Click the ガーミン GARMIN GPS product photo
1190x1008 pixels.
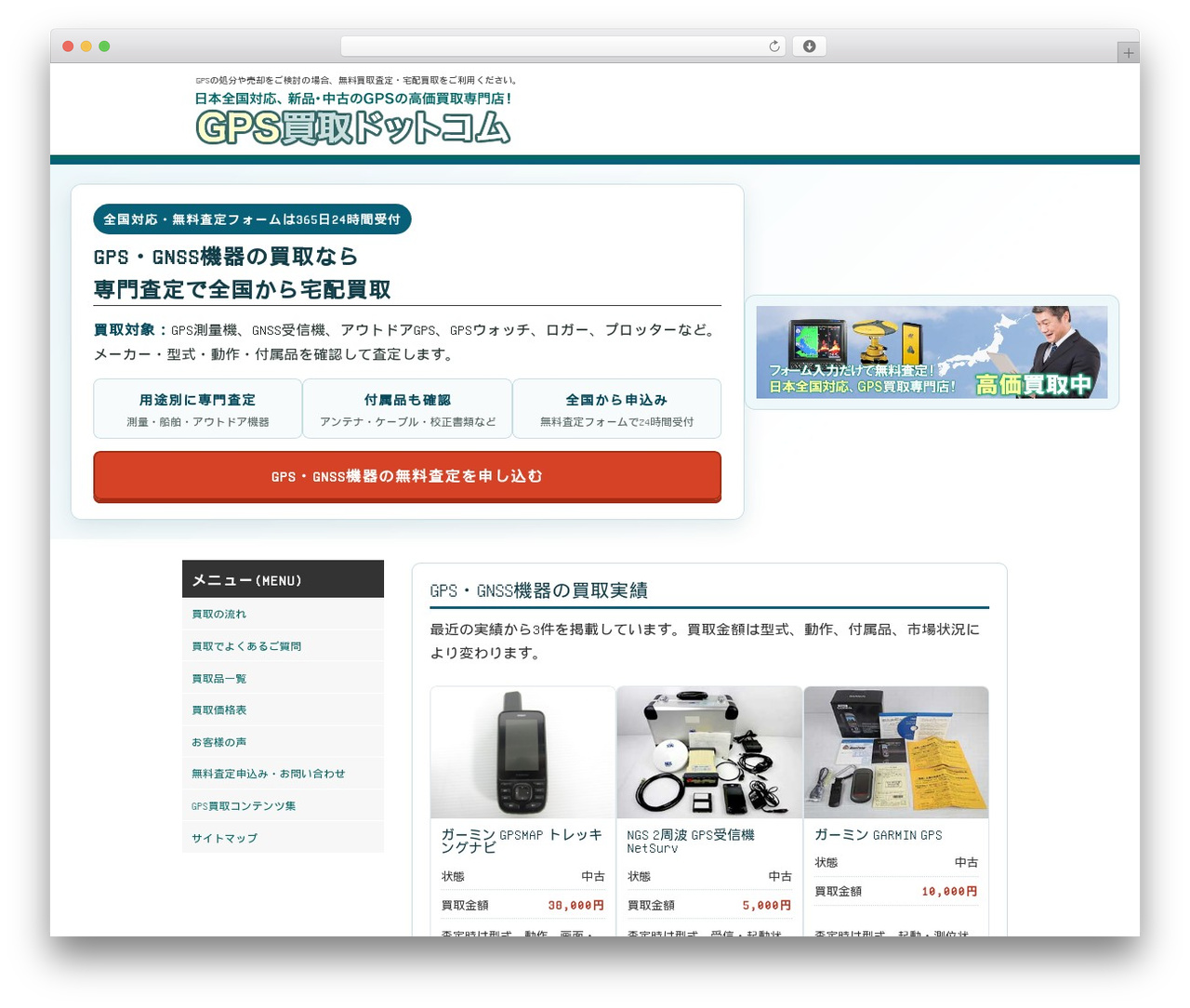coord(896,752)
